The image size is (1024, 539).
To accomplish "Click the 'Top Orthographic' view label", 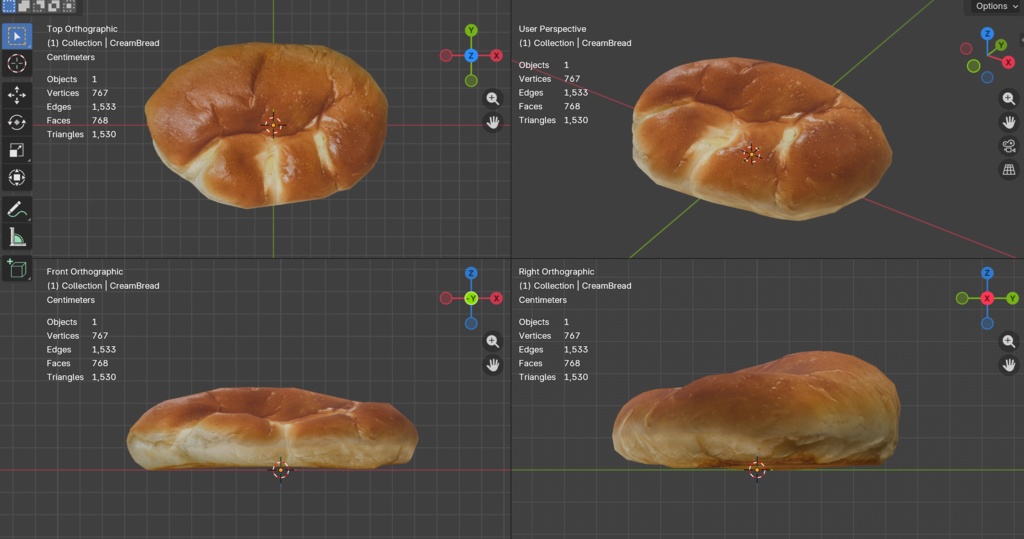I will pyautogui.click(x=82, y=29).
